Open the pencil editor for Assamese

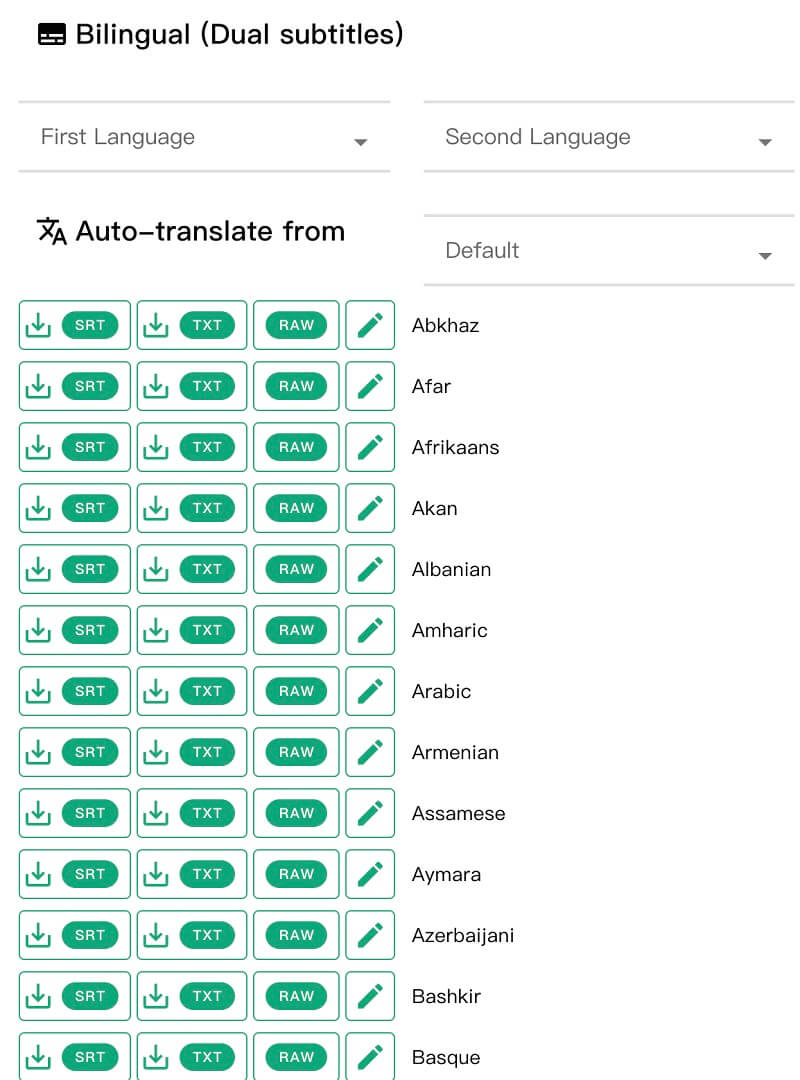[x=370, y=813]
